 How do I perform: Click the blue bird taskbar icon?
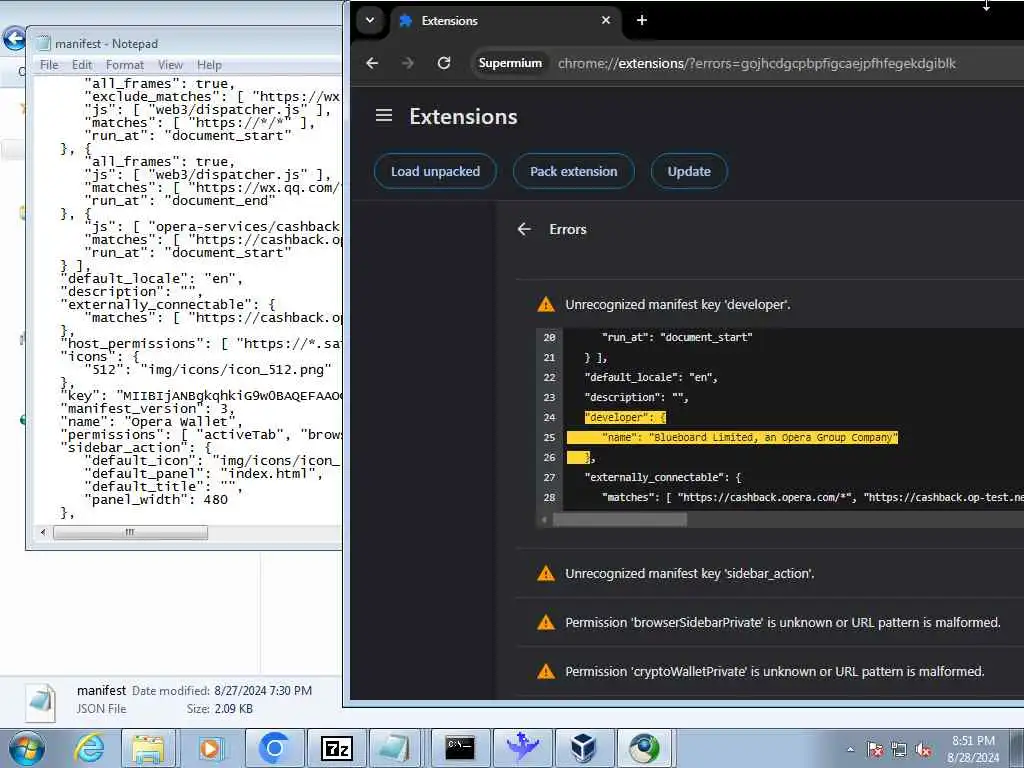click(x=522, y=748)
